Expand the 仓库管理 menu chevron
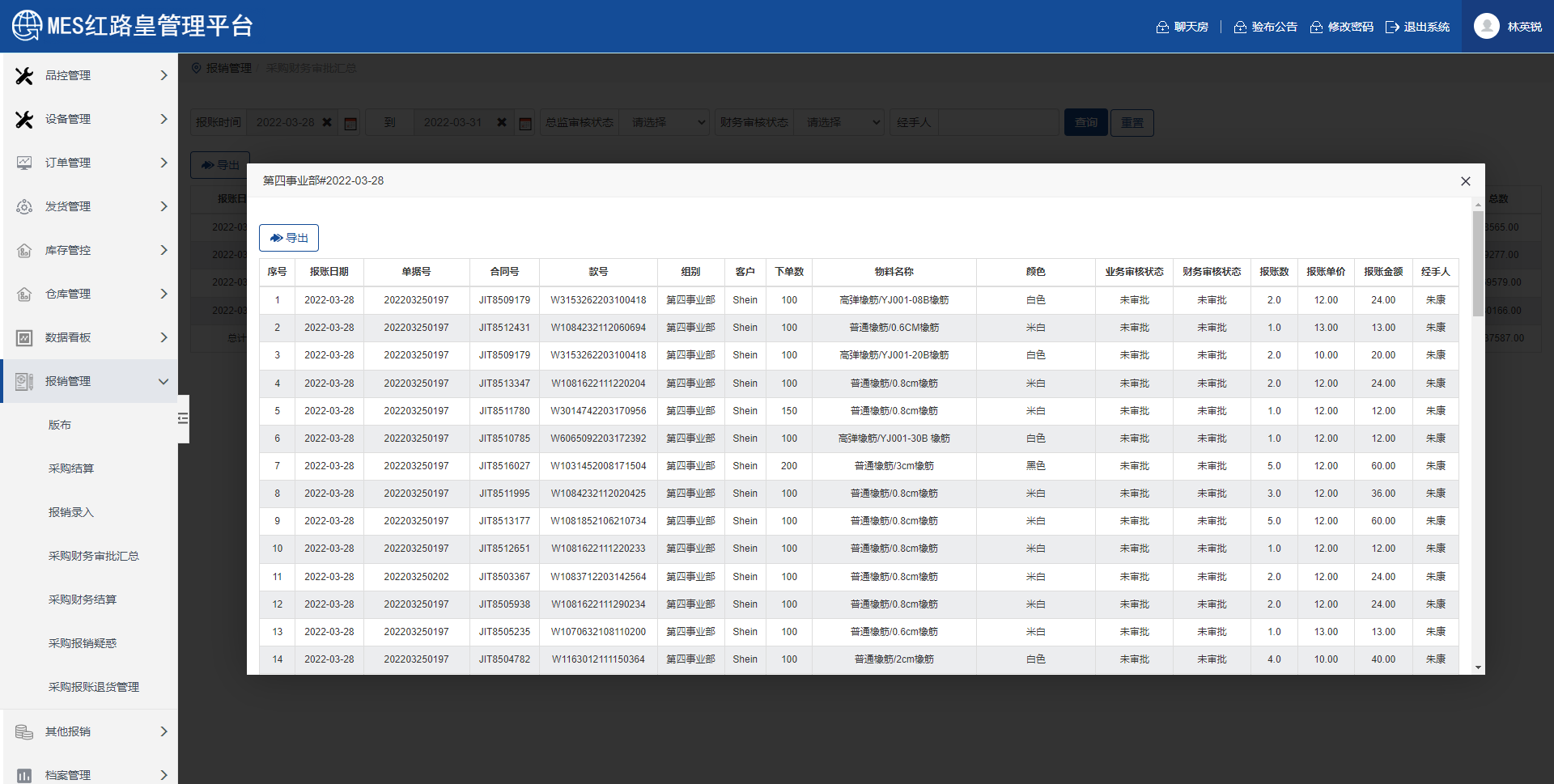The width and height of the screenshot is (1554, 784). 163,294
